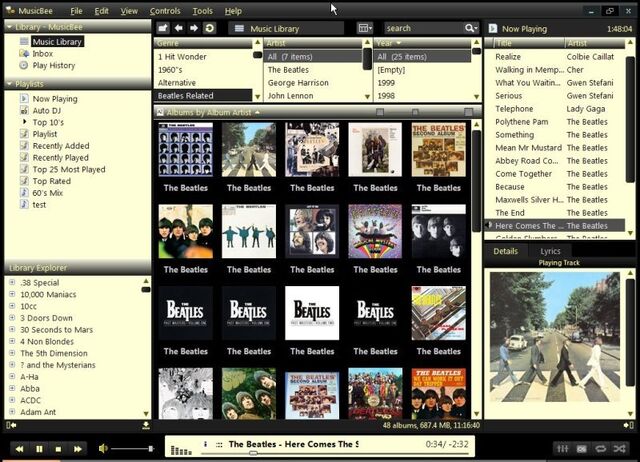The width and height of the screenshot is (640, 462).
Task: Click the Abbey Road now-playing artwork
Action: pyautogui.click(x=555, y=337)
